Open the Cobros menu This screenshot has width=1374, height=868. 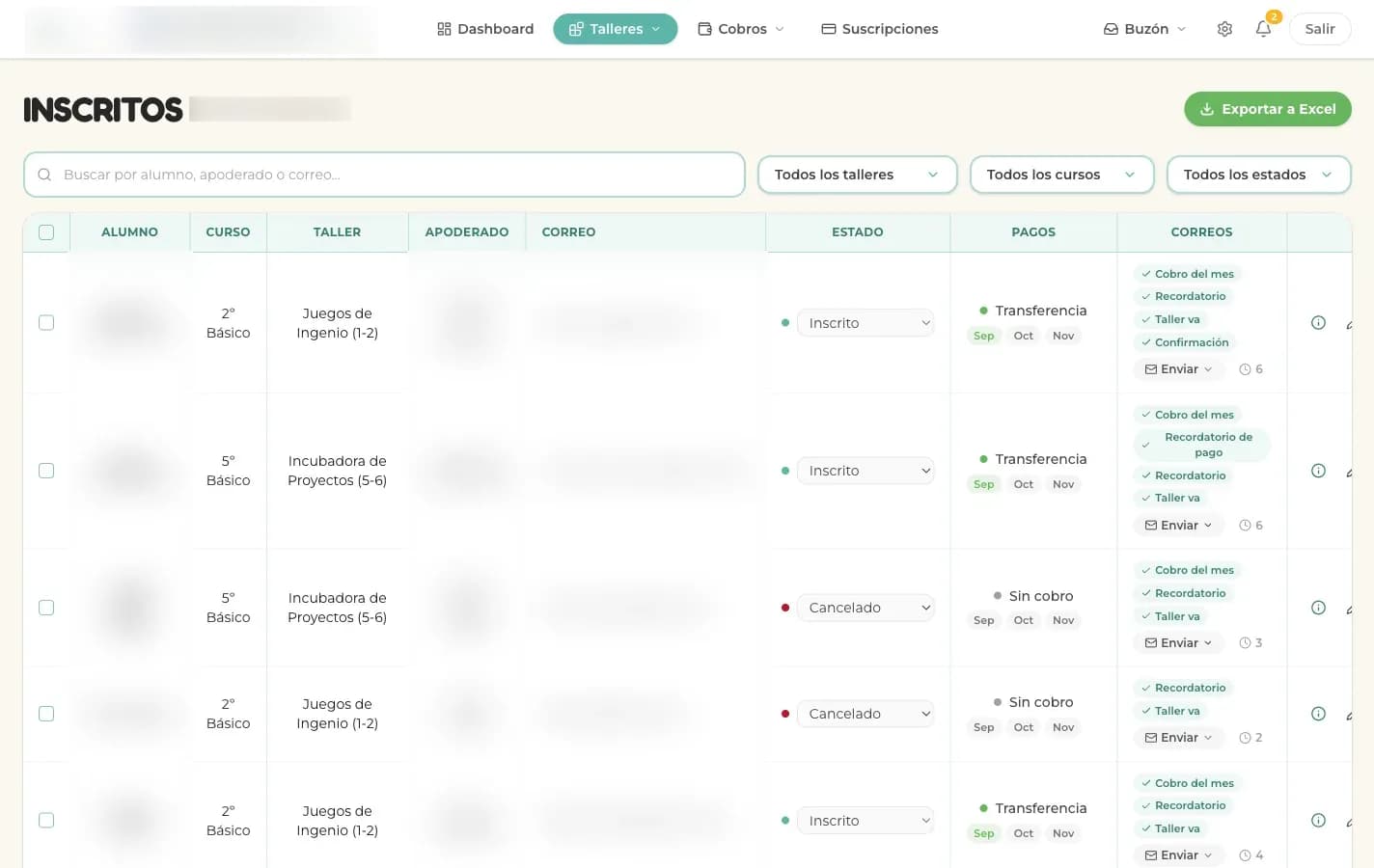pos(741,29)
